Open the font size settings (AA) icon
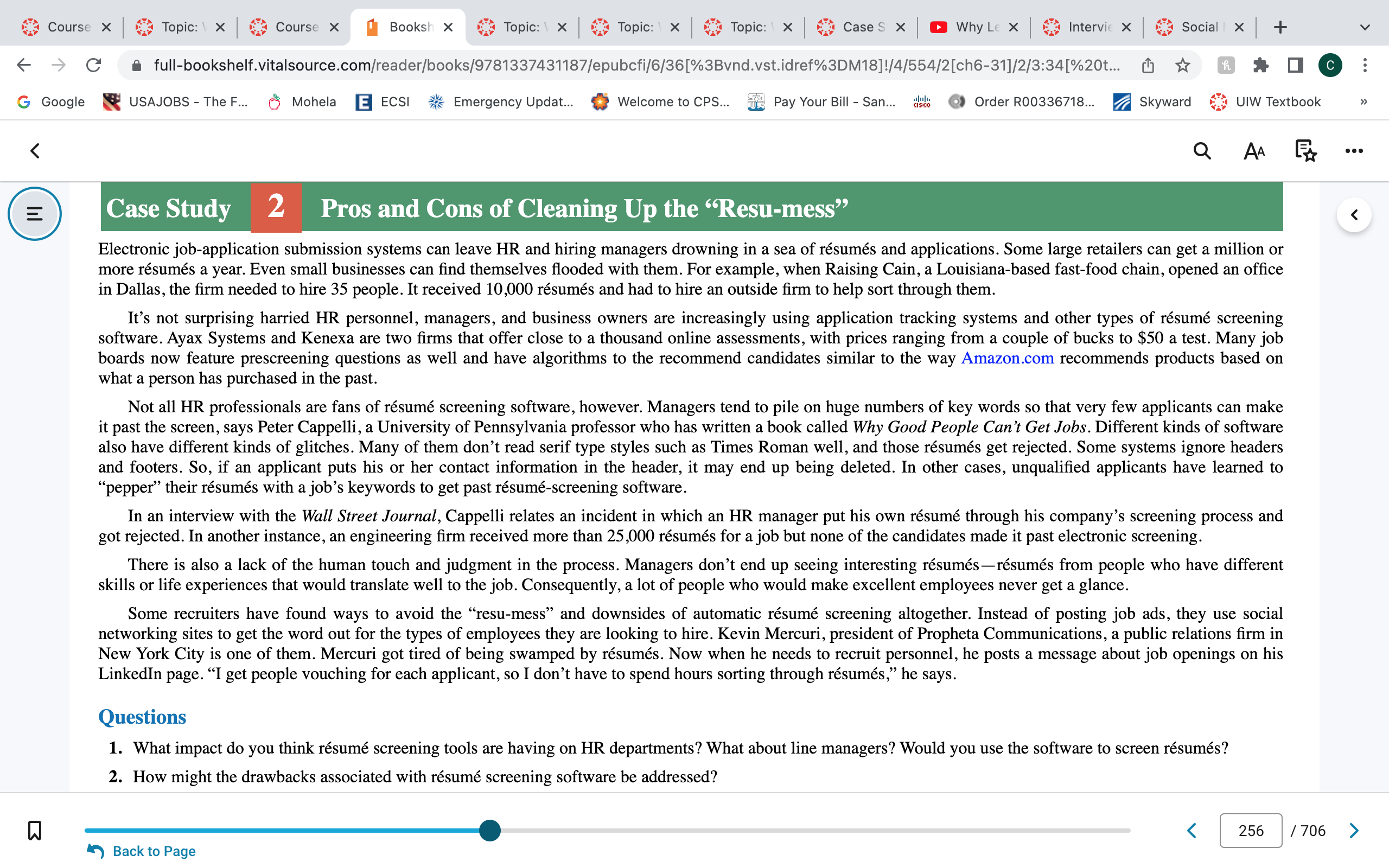Viewport: 1389px width, 868px height. (x=1254, y=151)
